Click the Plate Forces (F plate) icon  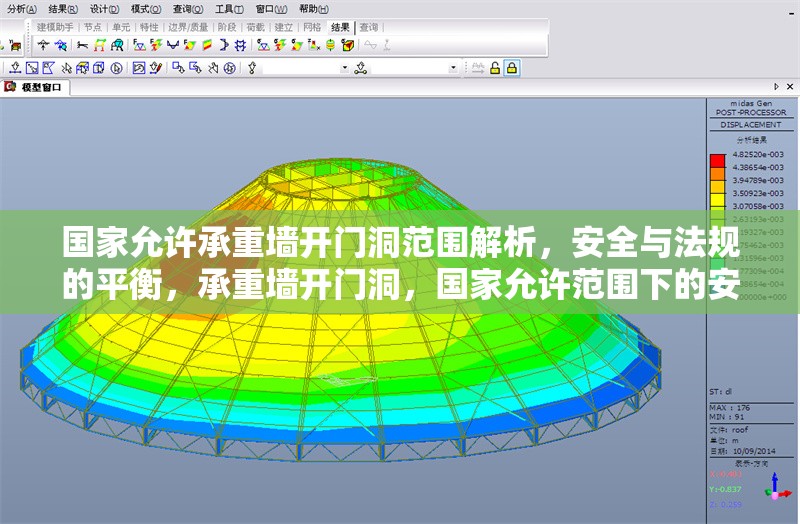coord(190,45)
